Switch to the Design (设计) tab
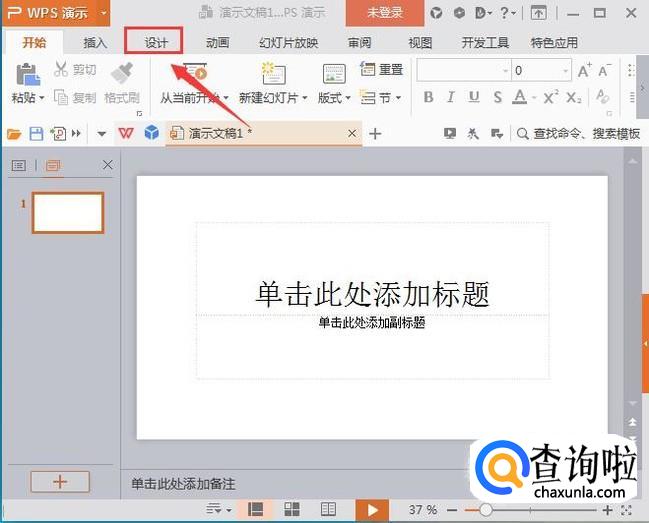This screenshot has height=523, width=649. point(154,41)
